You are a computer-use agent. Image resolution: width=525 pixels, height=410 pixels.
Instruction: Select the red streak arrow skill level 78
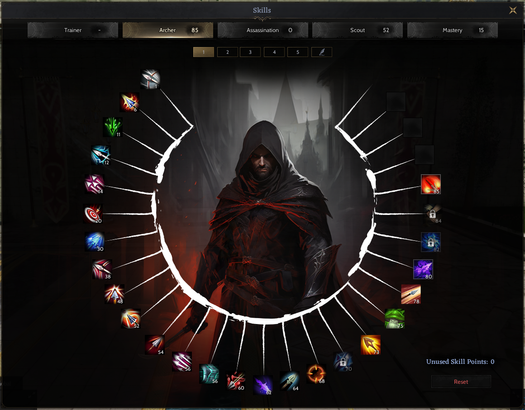click(x=411, y=294)
